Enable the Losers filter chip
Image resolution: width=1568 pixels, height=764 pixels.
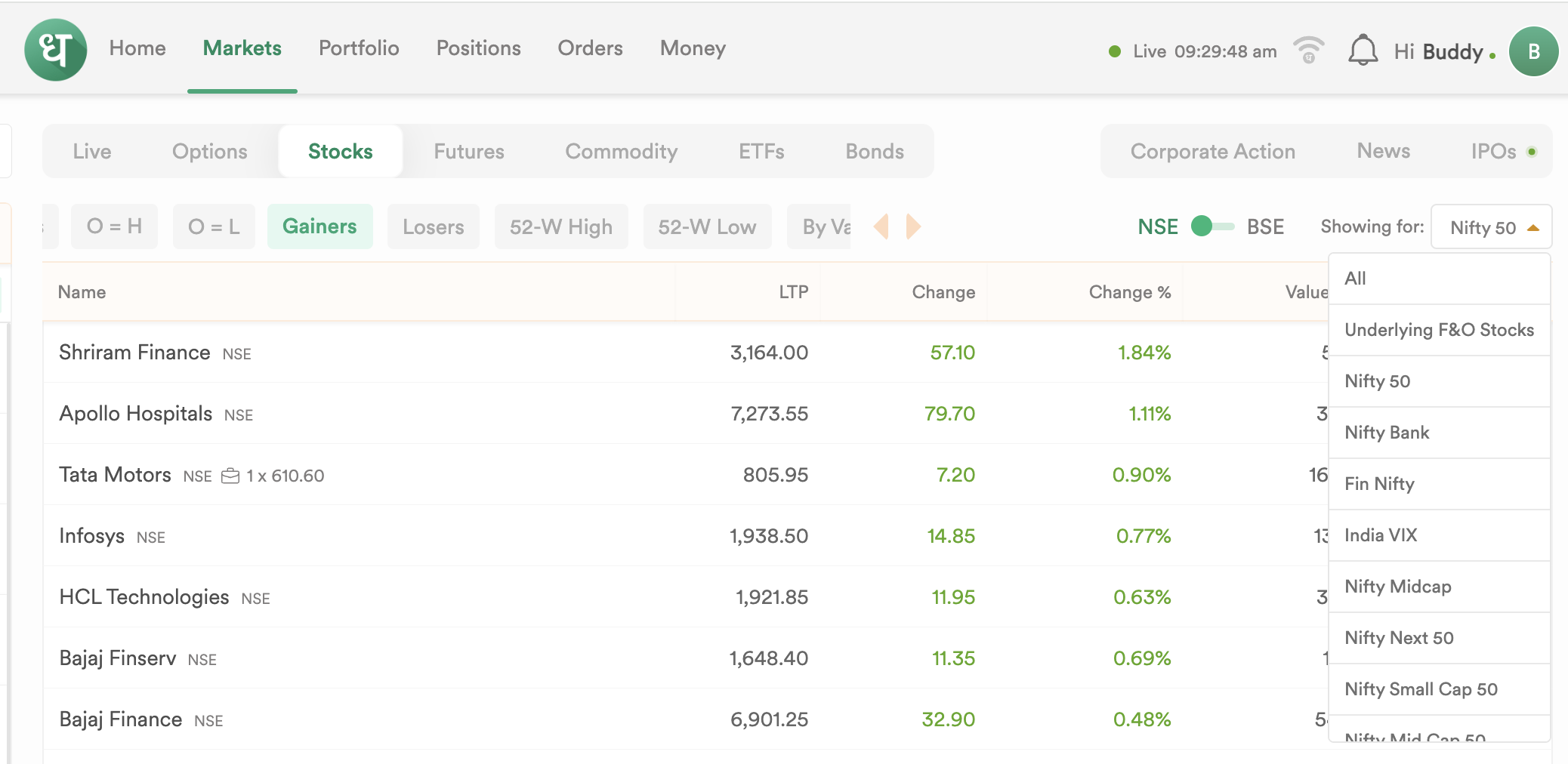click(433, 226)
